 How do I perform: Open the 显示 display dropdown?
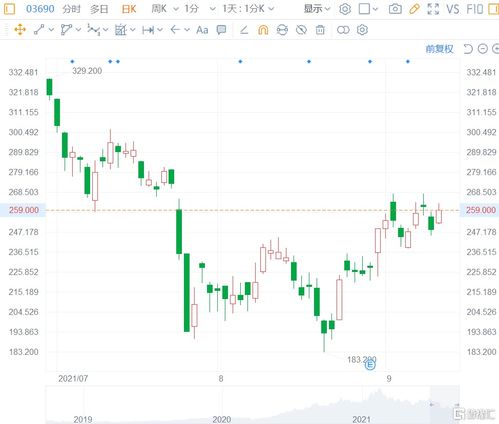point(317,9)
